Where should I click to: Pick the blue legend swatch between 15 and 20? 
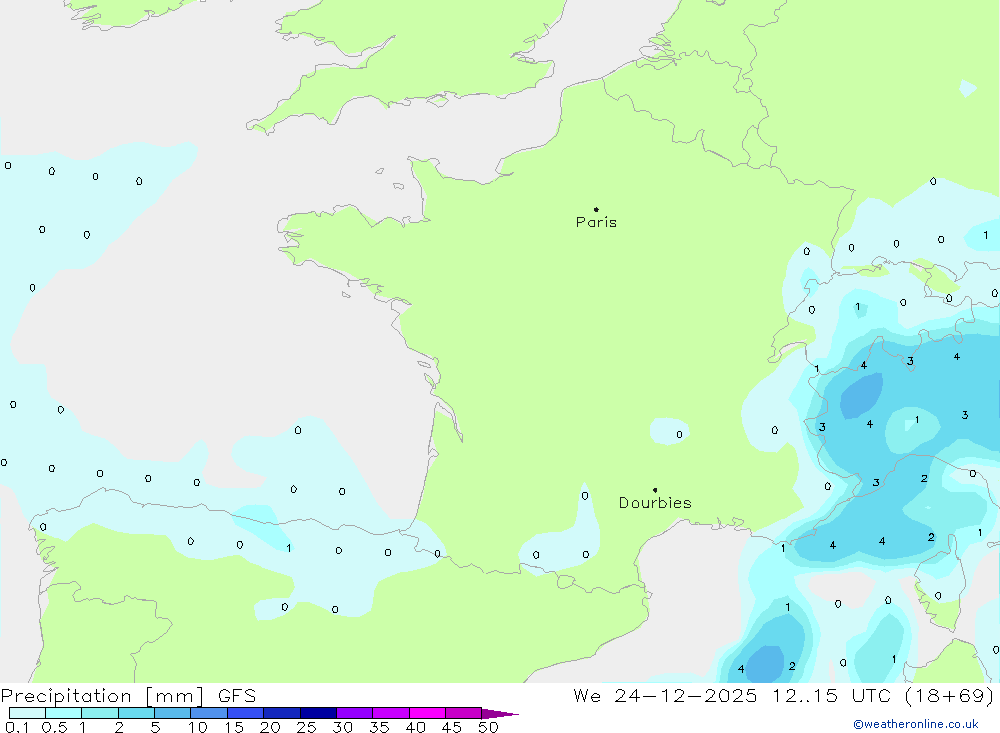click(x=245, y=713)
